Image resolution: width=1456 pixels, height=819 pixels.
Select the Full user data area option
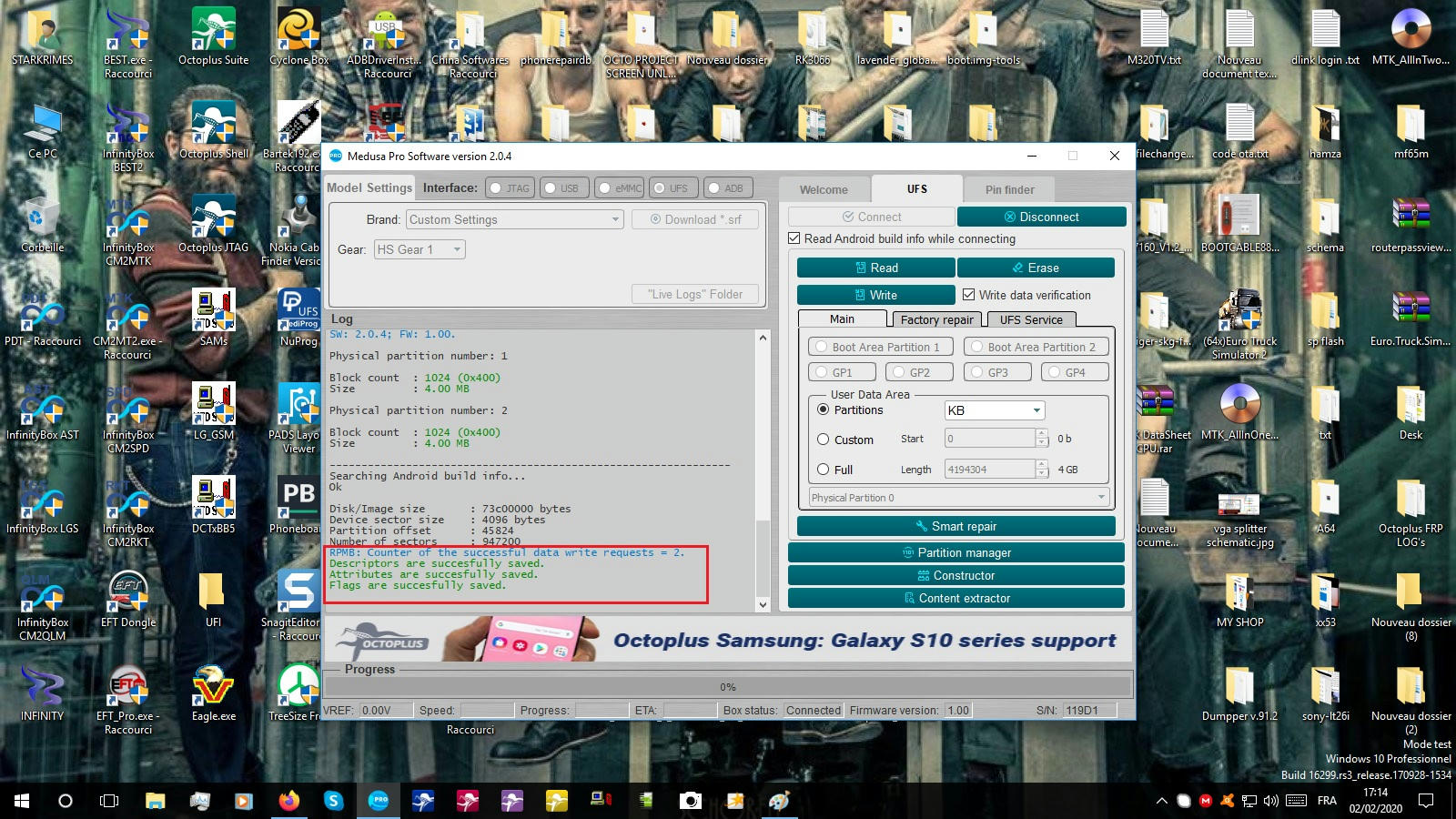click(x=824, y=470)
